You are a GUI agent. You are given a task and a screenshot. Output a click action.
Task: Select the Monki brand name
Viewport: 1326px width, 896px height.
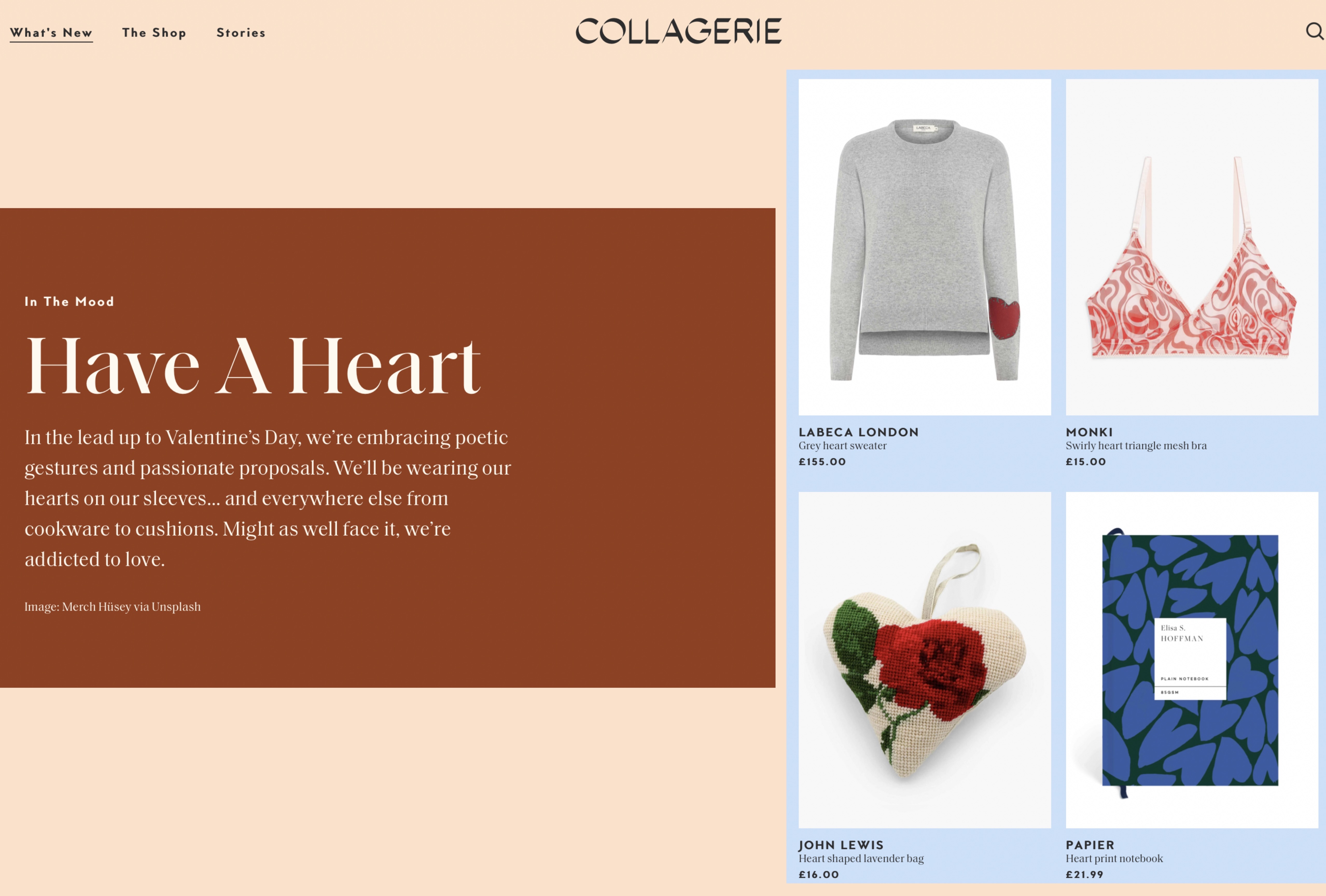[1089, 432]
